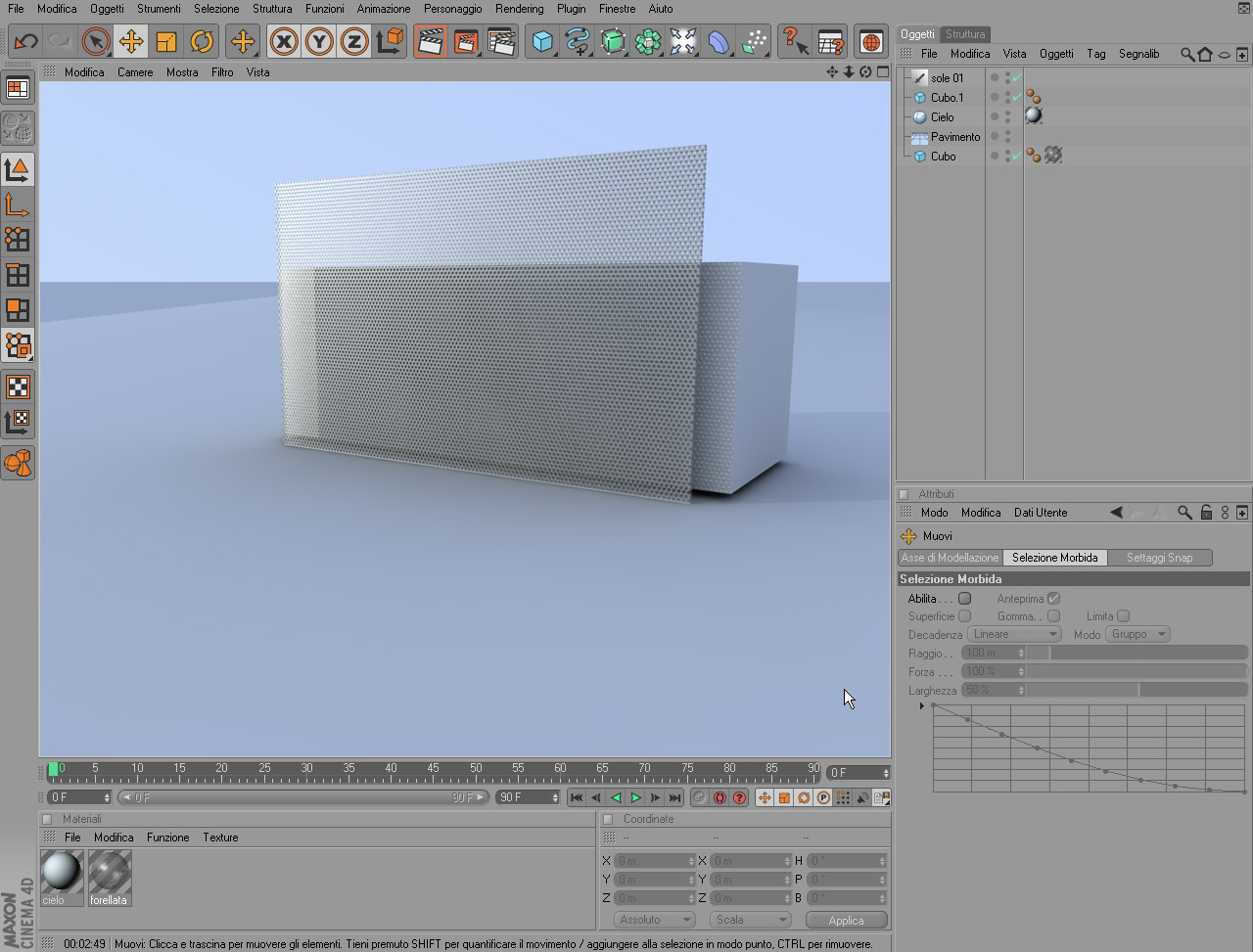Click the Play forward button
This screenshot has height=952, width=1253.
pos(635,797)
